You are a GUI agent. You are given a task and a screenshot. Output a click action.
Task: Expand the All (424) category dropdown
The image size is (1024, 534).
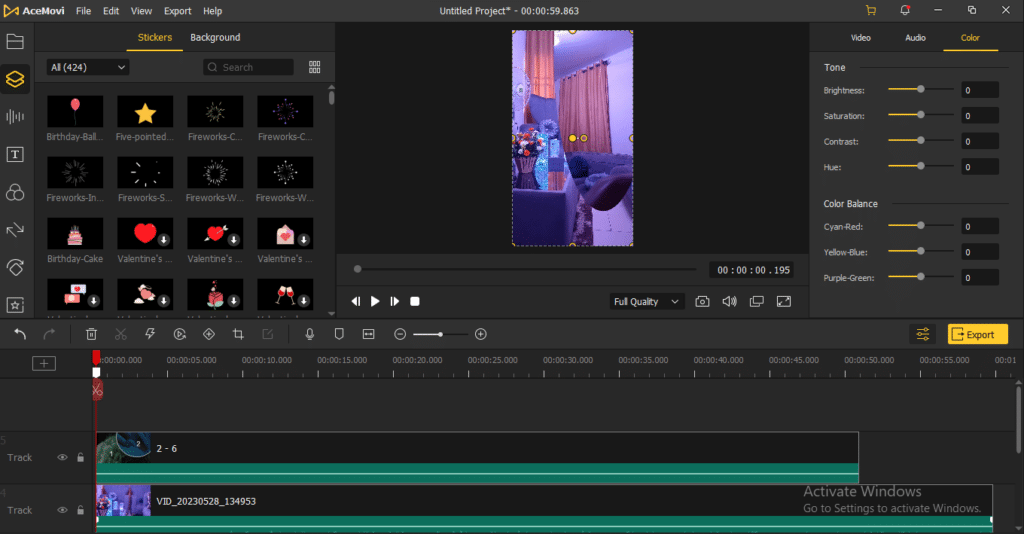click(x=88, y=67)
